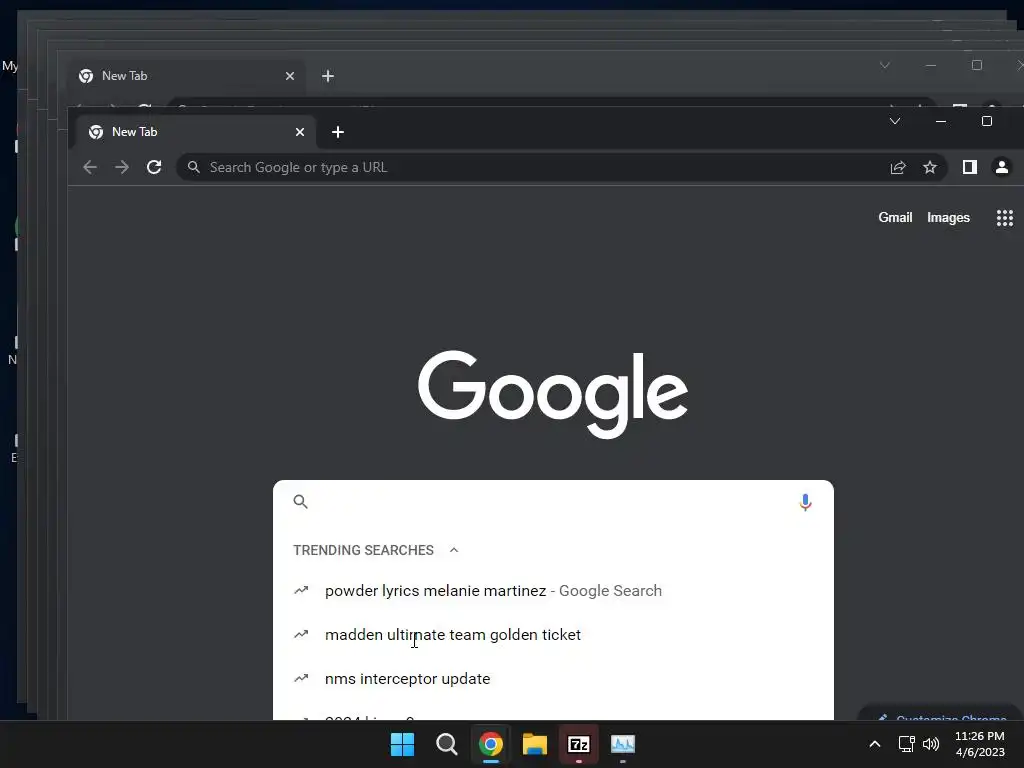Screen dimensions: 1024x768
Task: Show hidden system tray icons
Action: (875, 744)
